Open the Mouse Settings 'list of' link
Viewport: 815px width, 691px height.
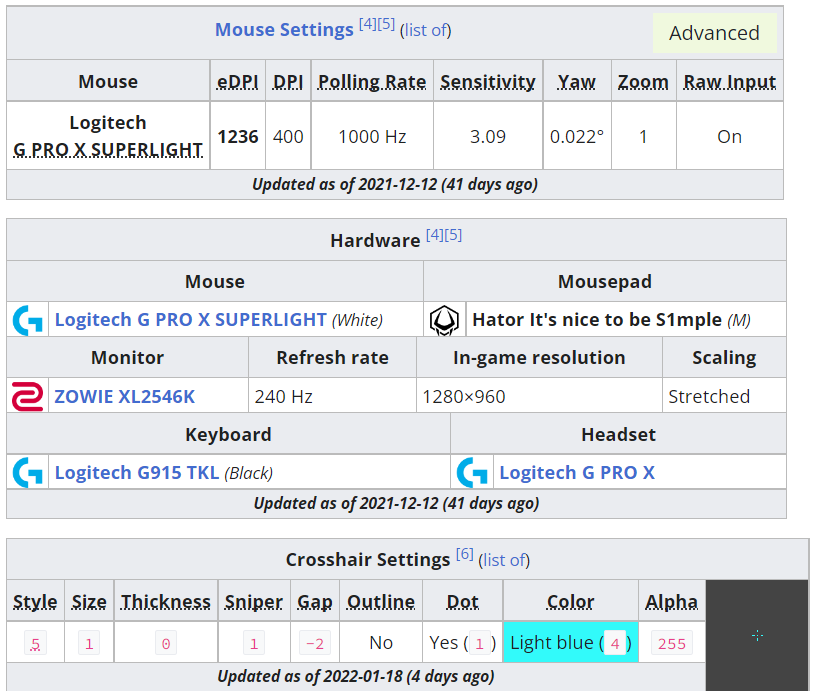[426, 30]
